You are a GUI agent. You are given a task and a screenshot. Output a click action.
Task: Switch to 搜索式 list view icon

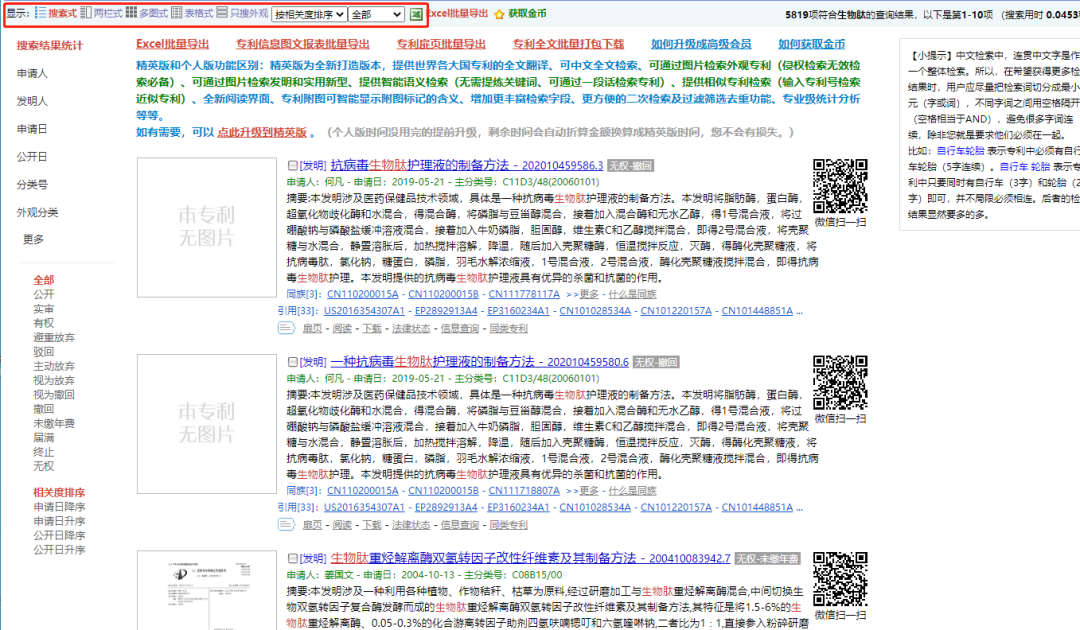click(41, 13)
